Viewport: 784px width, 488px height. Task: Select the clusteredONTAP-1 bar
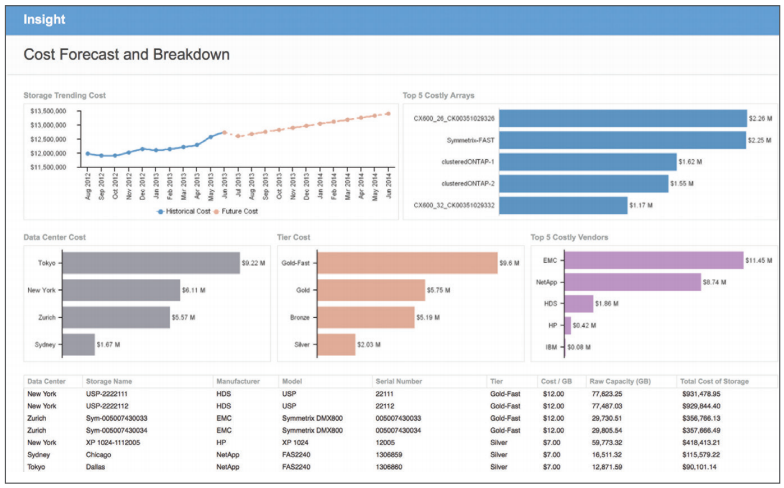click(x=588, y=162)
